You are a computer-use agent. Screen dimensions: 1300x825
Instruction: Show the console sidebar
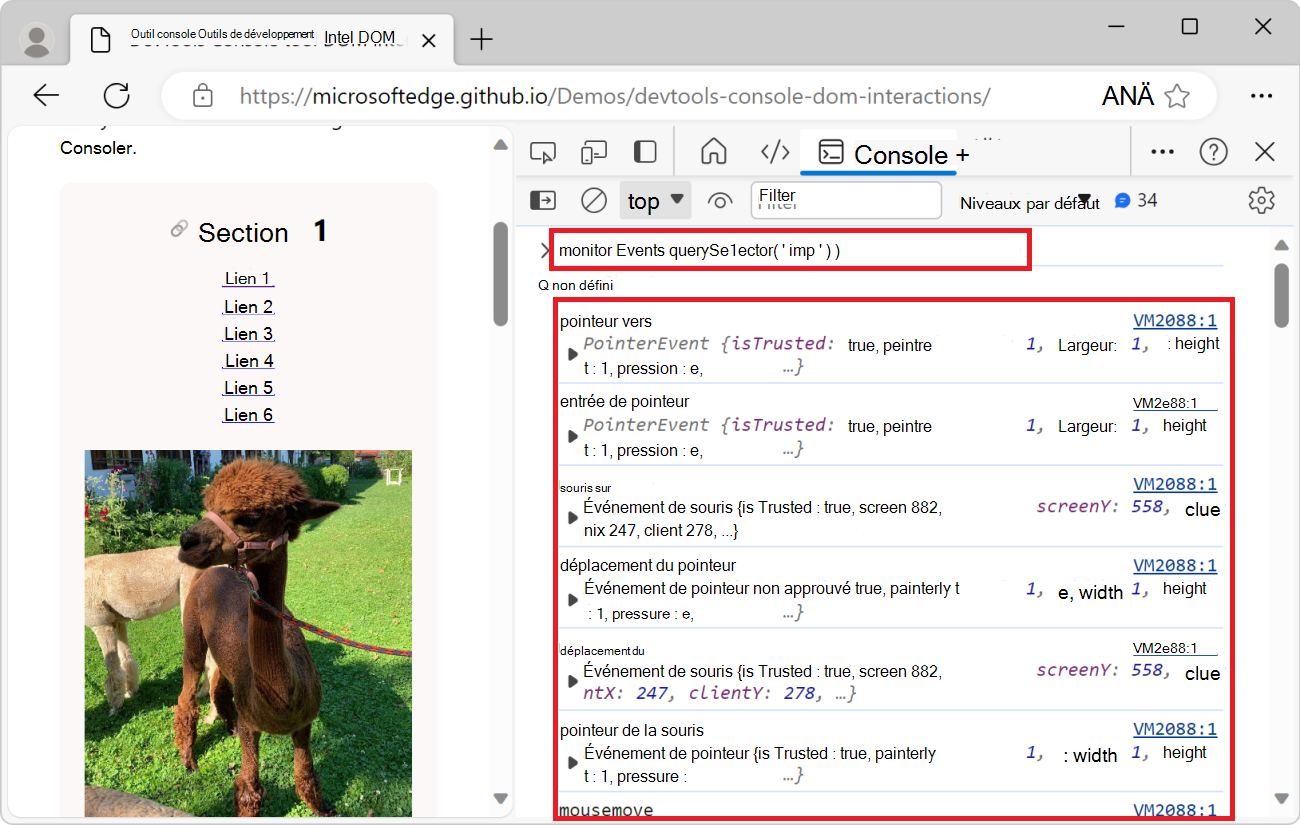542,200
